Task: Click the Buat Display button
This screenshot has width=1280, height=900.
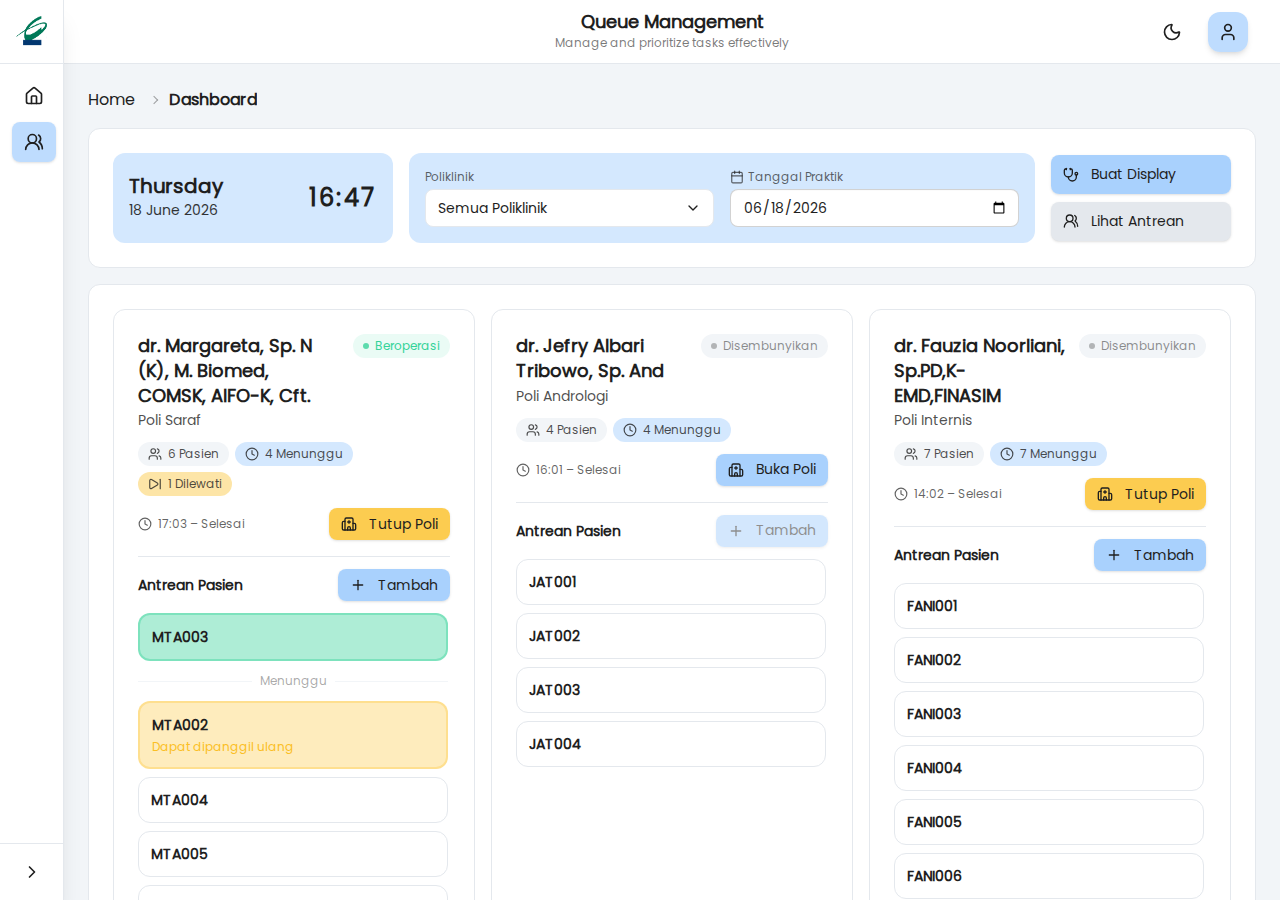Action: click(x=1141, y=174)
